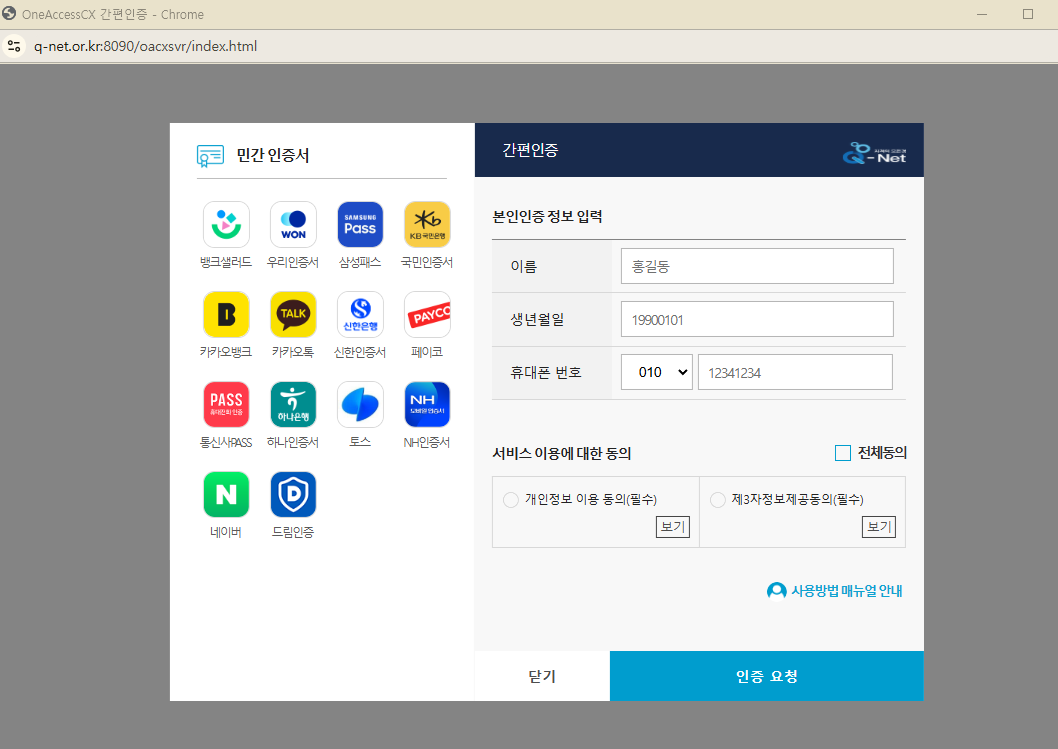The image size is (1058, 749).
Task: Minimize the Chrome popup window
Action: pyautogui.click(x=982, y=14)
